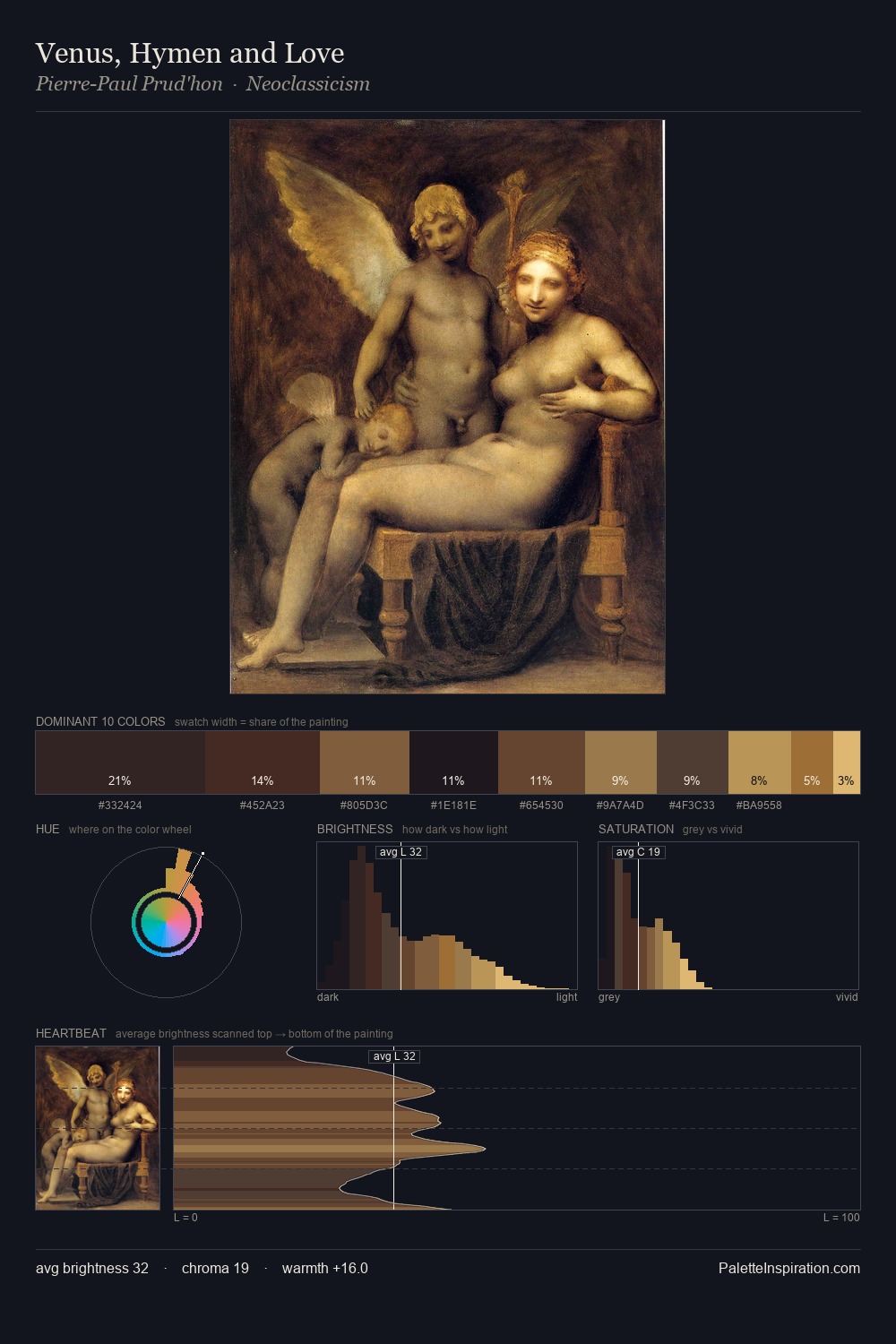Click the HEARTBEAT section heading
Screen dimensions: 896x1344
point(71,1033)
